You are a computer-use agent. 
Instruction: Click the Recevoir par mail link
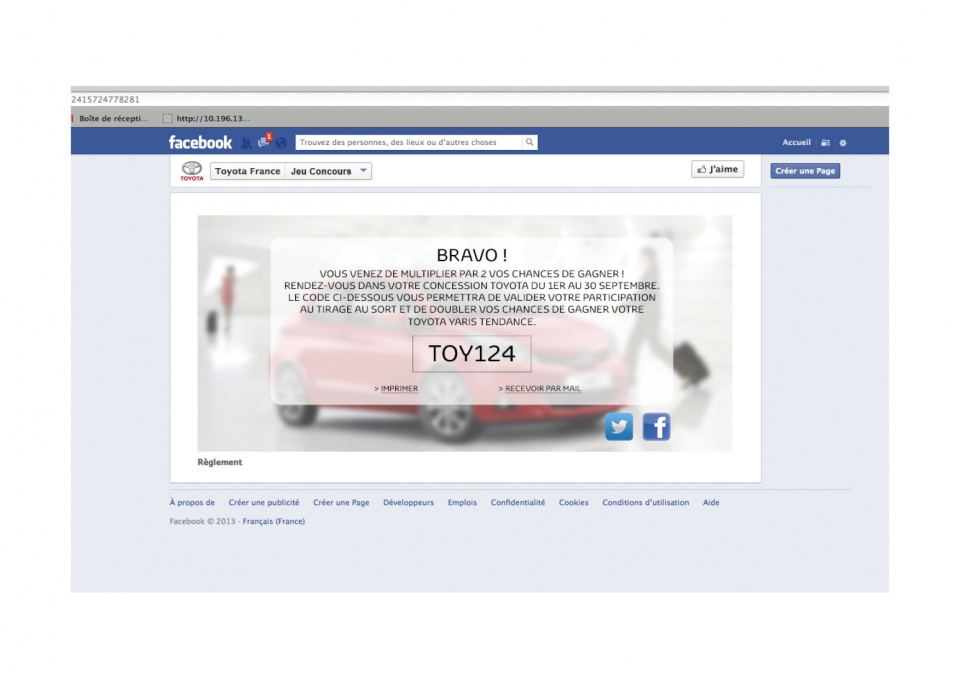(541, 388)
